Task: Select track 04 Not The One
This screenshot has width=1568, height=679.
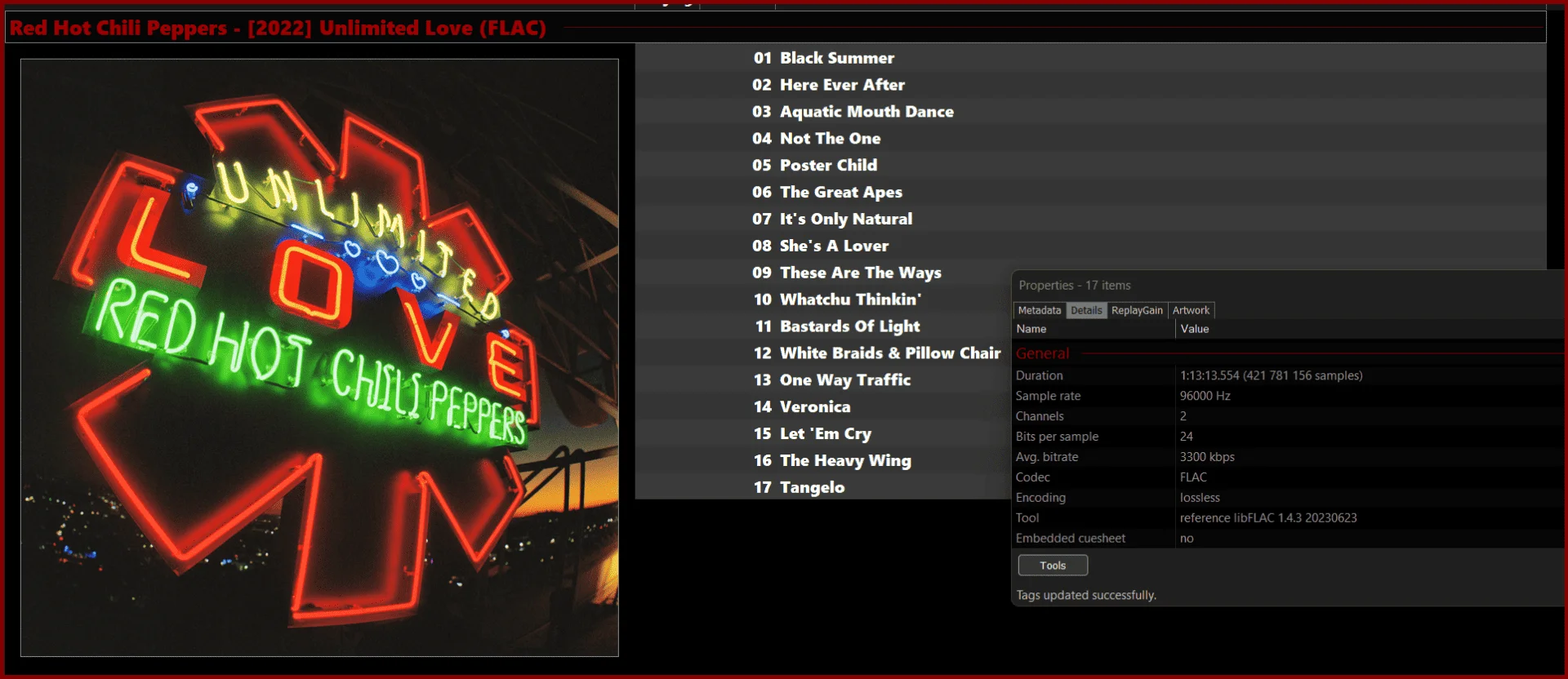Action: 1090,139
